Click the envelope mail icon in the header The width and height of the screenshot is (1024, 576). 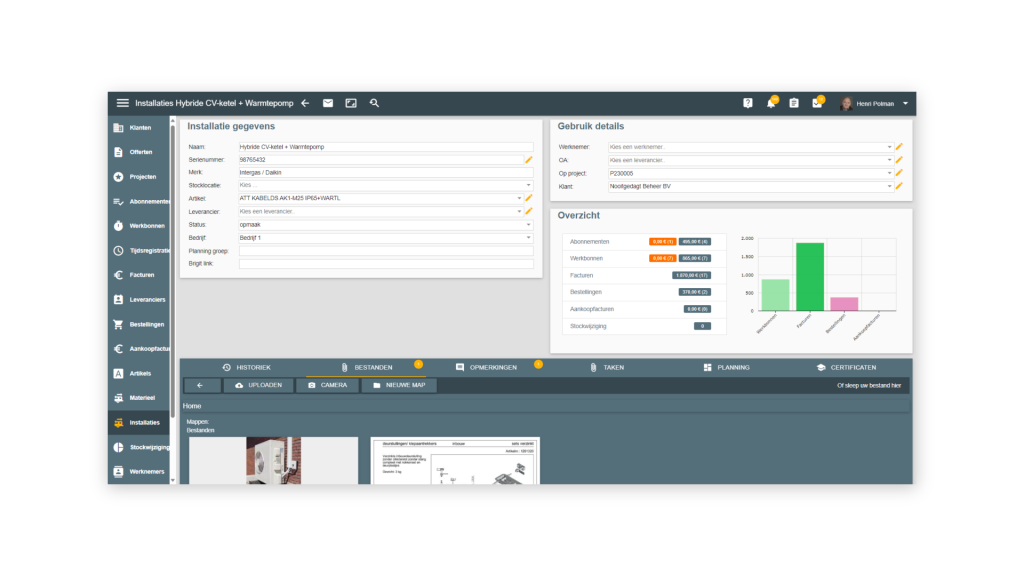tap(328, 103)
